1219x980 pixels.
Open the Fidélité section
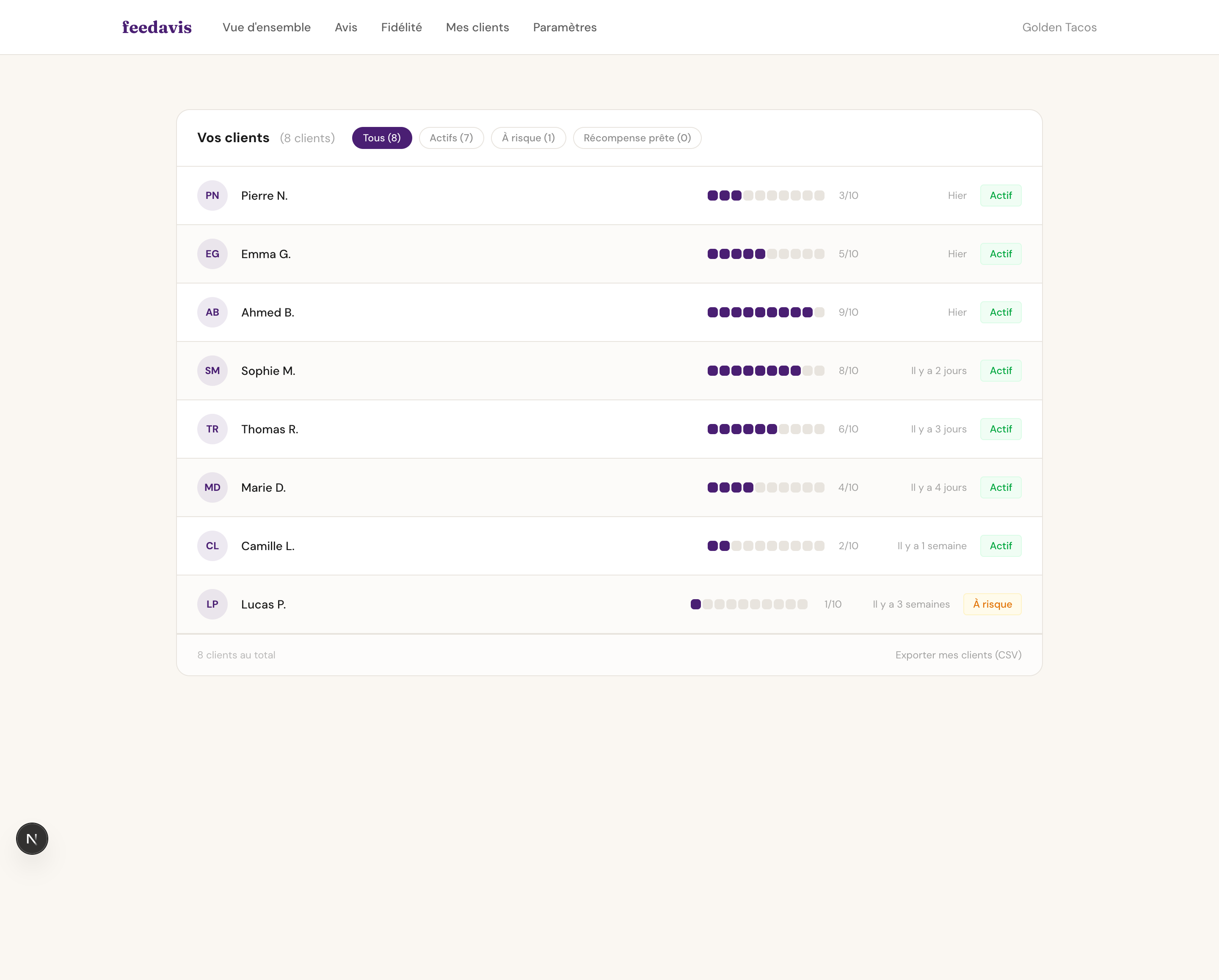tap(401, 27)
